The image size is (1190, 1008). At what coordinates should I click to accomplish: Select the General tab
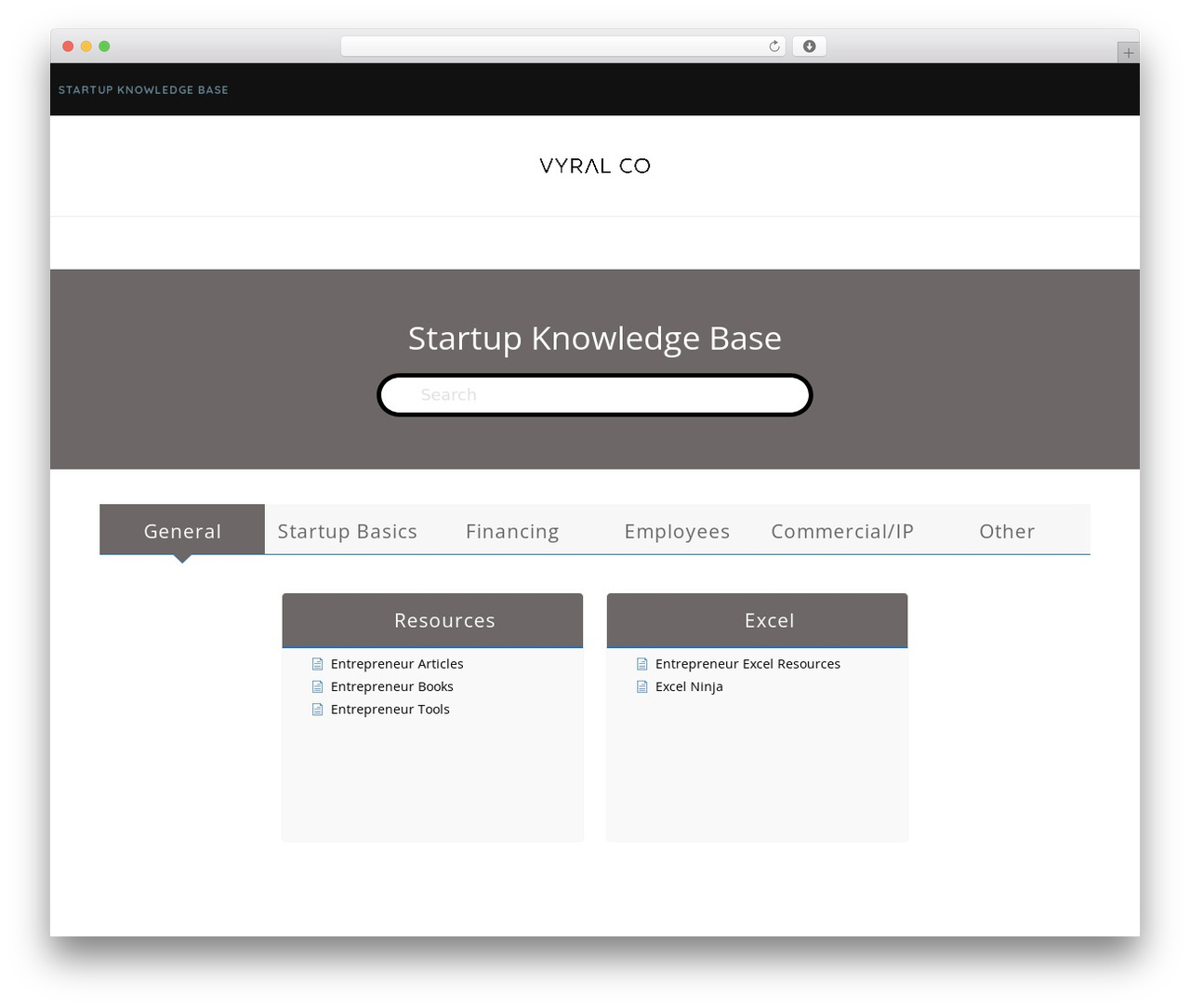pos(182,530)
